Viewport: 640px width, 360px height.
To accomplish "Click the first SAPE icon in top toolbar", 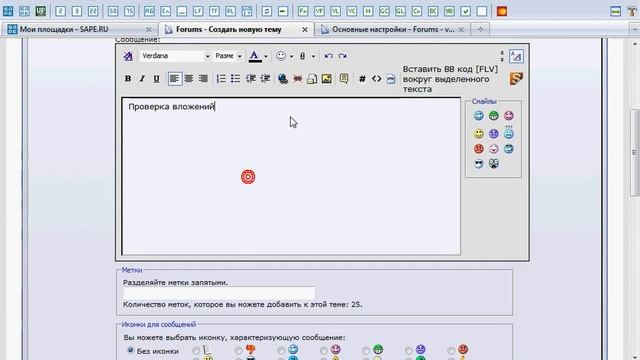I will click(8, 11).
